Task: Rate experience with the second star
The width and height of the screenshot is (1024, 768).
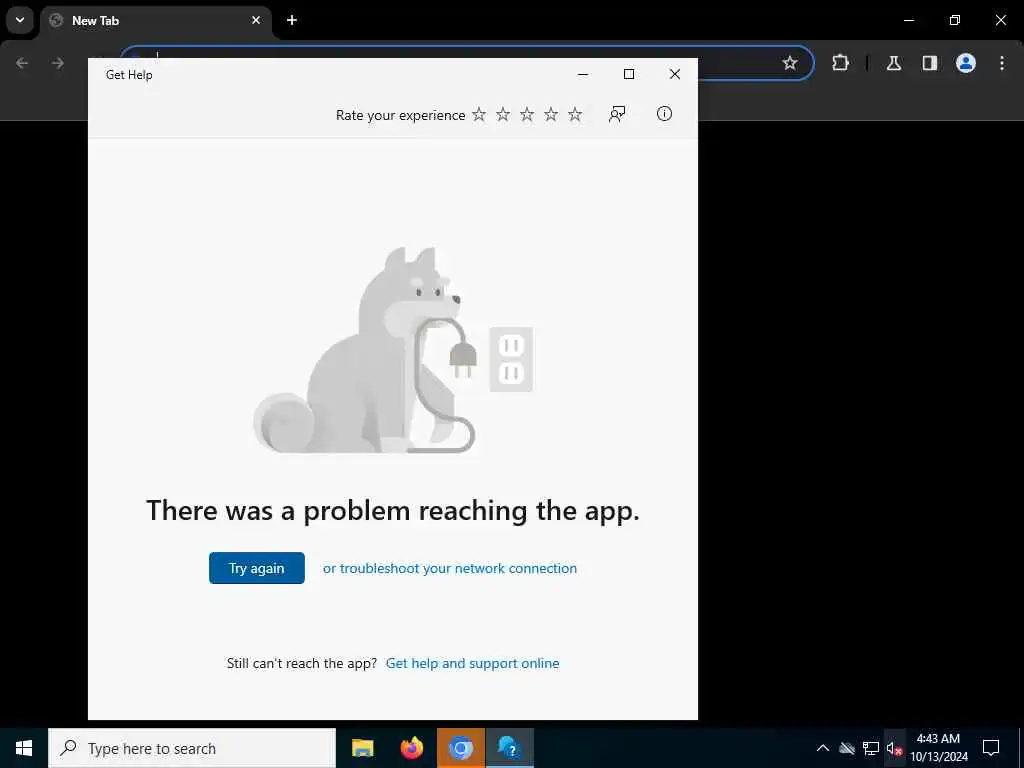Action: tap(503, 115)
